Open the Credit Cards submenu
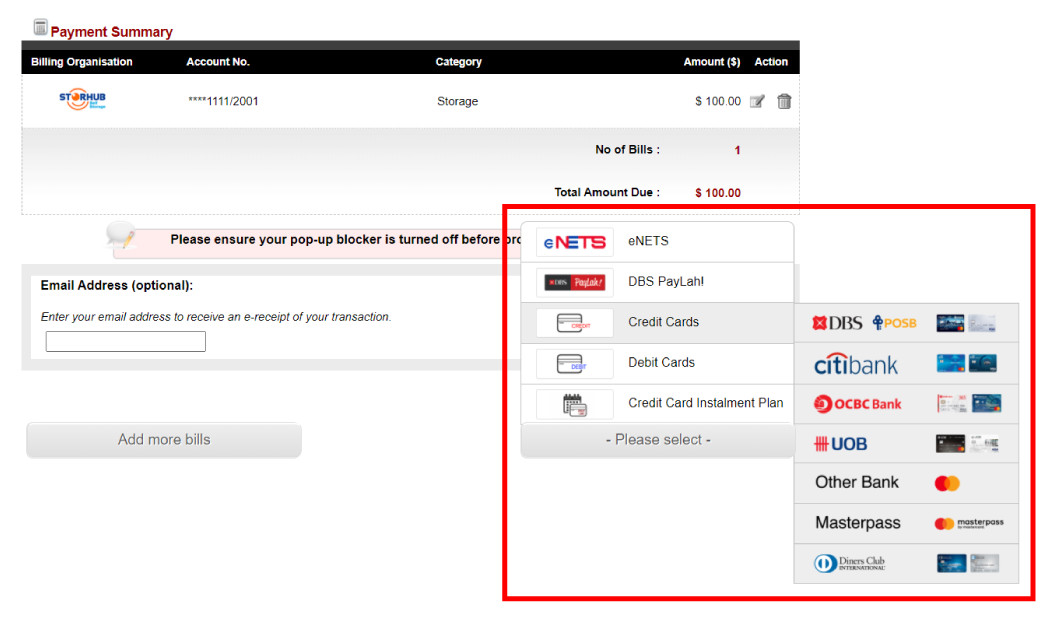This screenshot has height=619, width=1045. point(657,323)
